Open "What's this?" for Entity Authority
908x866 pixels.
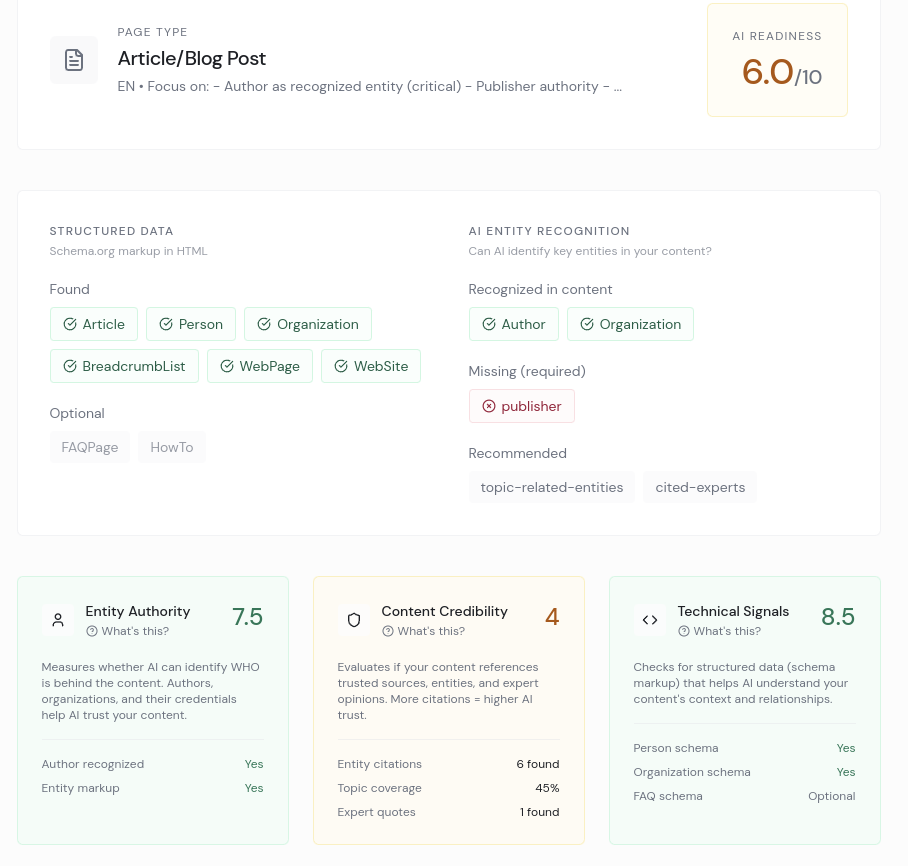pyautogui.click(x=135, y=631)
